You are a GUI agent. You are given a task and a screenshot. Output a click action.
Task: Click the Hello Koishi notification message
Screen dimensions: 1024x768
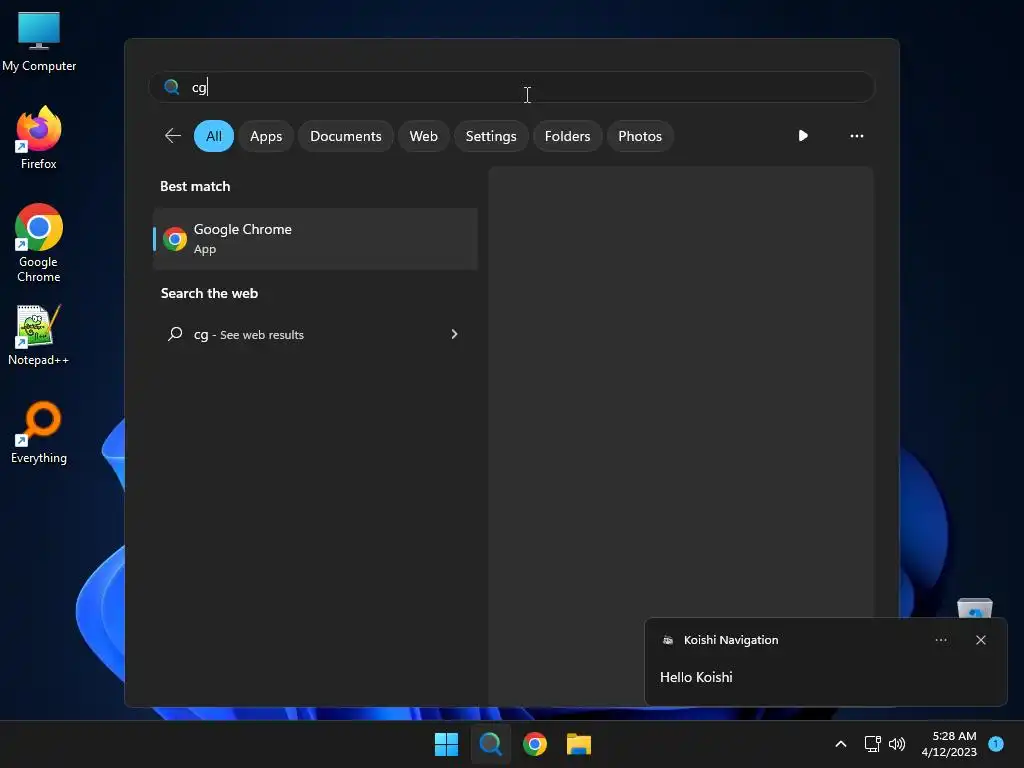point(696,677)
